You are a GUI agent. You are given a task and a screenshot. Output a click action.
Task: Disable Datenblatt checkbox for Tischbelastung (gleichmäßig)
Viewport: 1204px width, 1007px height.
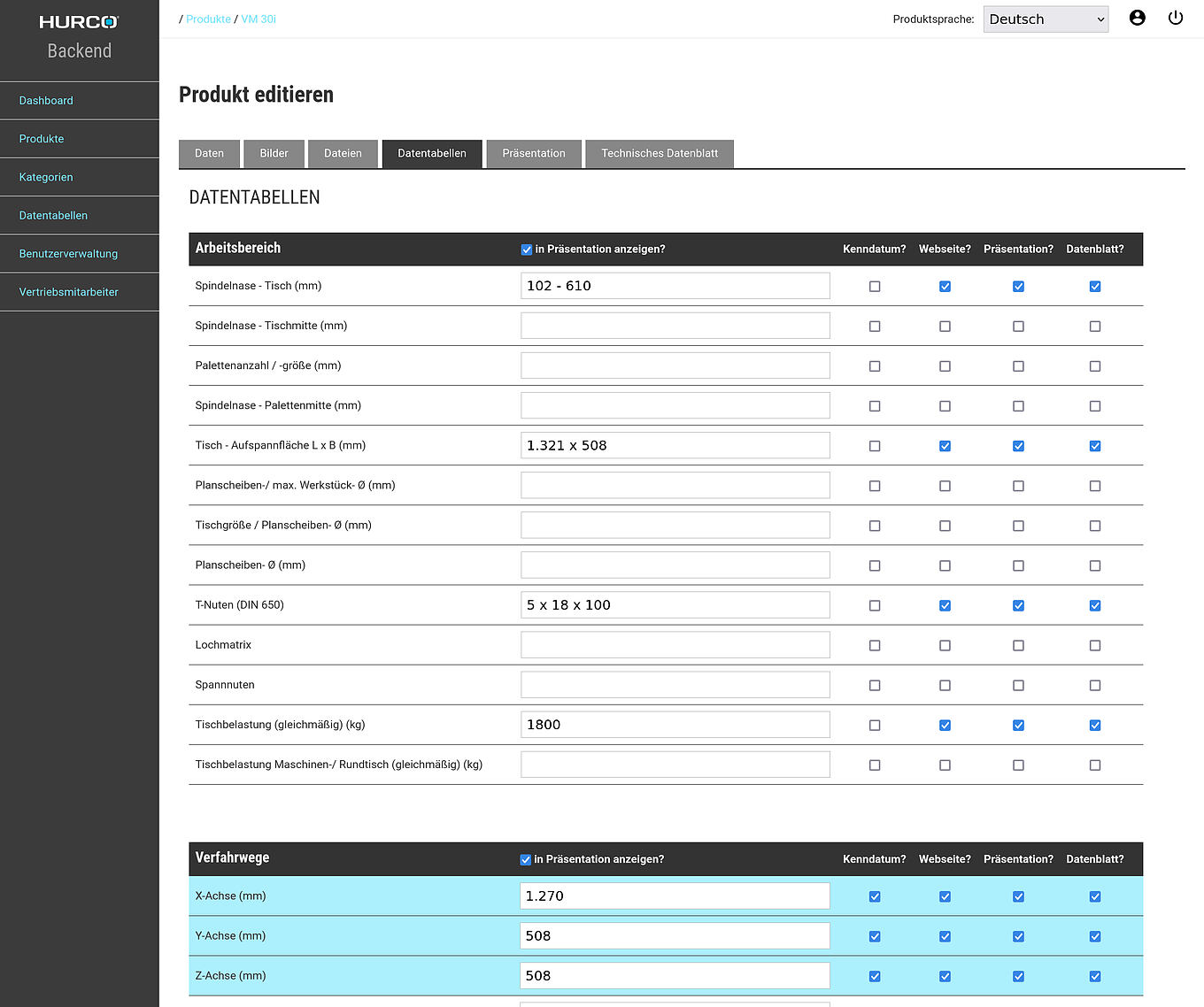pos(1095,726)
